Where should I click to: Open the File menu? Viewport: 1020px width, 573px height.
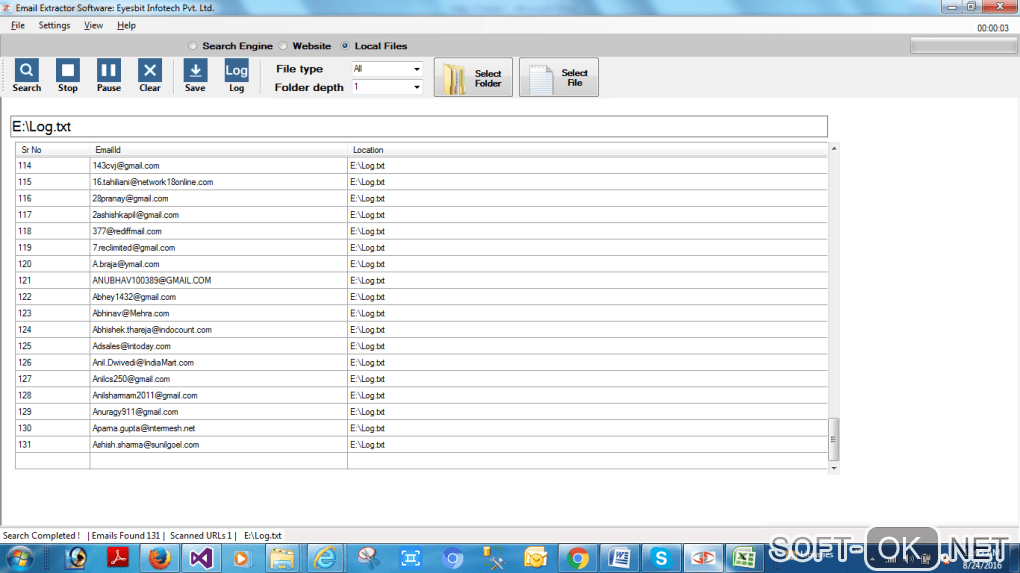point(18,25)
